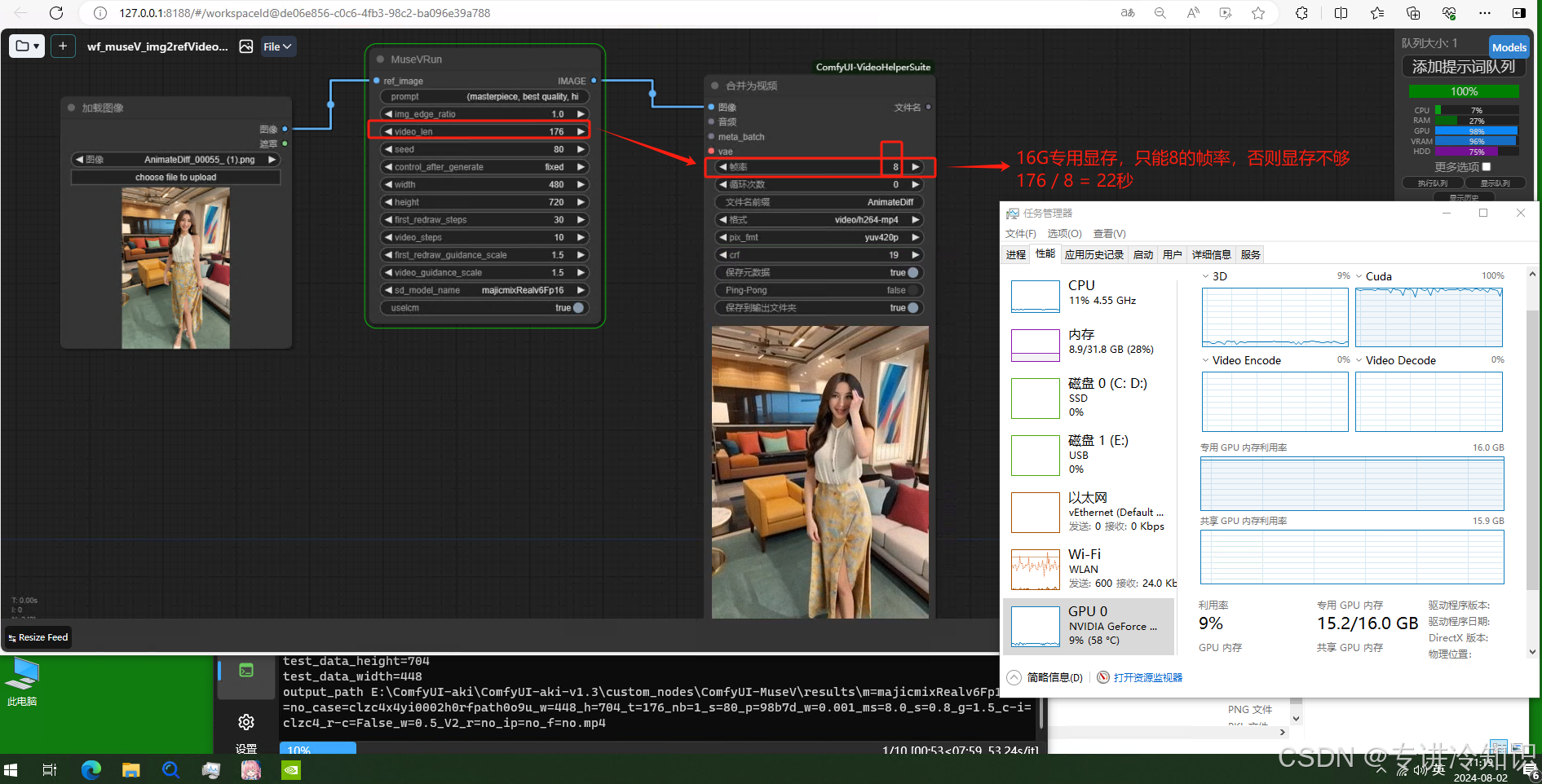Click the choose file to upload button
This screenshot has width=1542, height=784.
[175, 177]
